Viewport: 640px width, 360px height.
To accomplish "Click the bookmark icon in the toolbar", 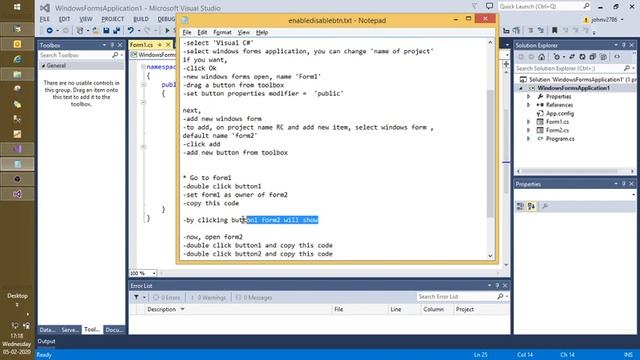I will 554,31.
